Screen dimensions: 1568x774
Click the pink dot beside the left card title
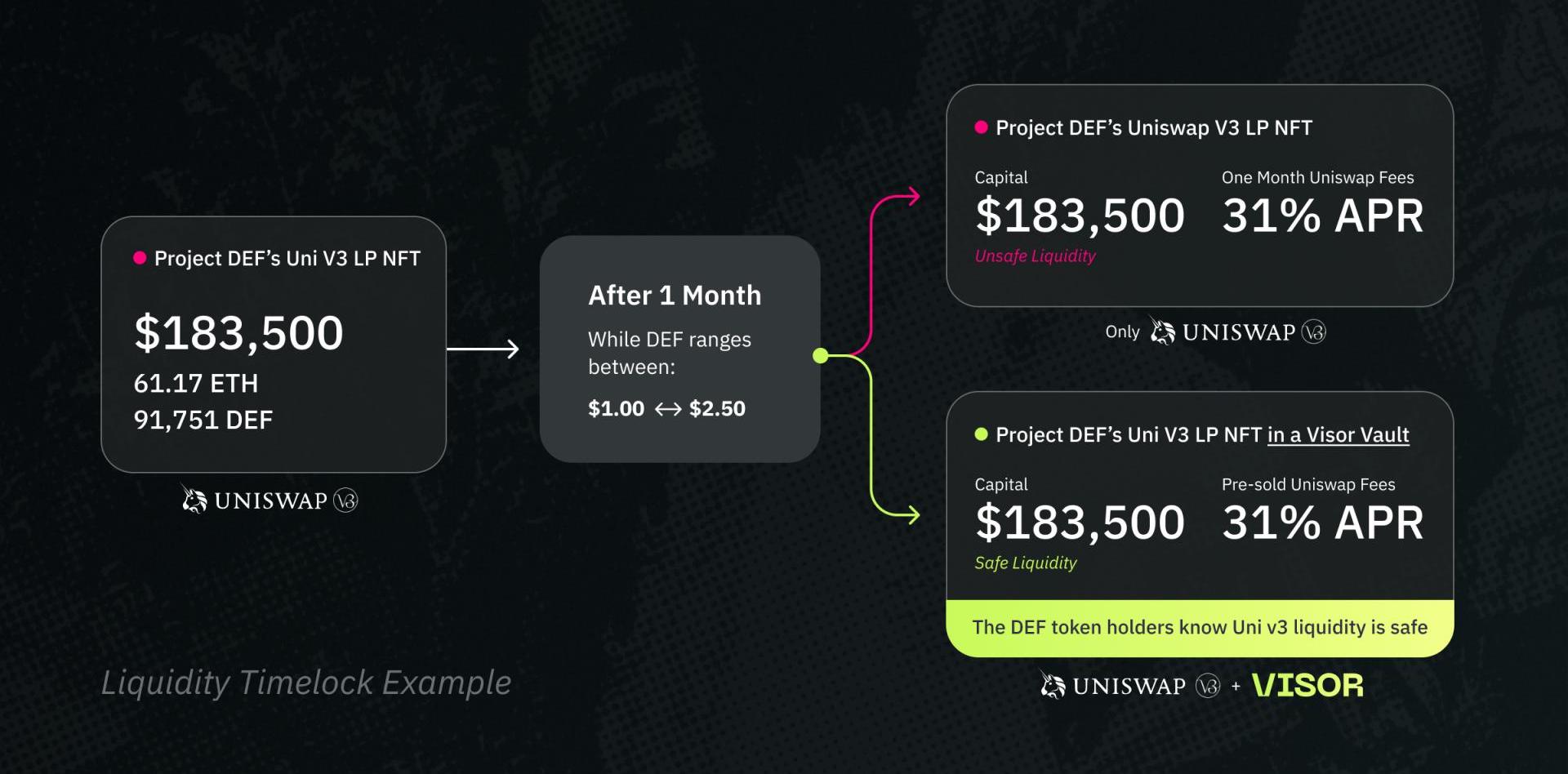140,258
